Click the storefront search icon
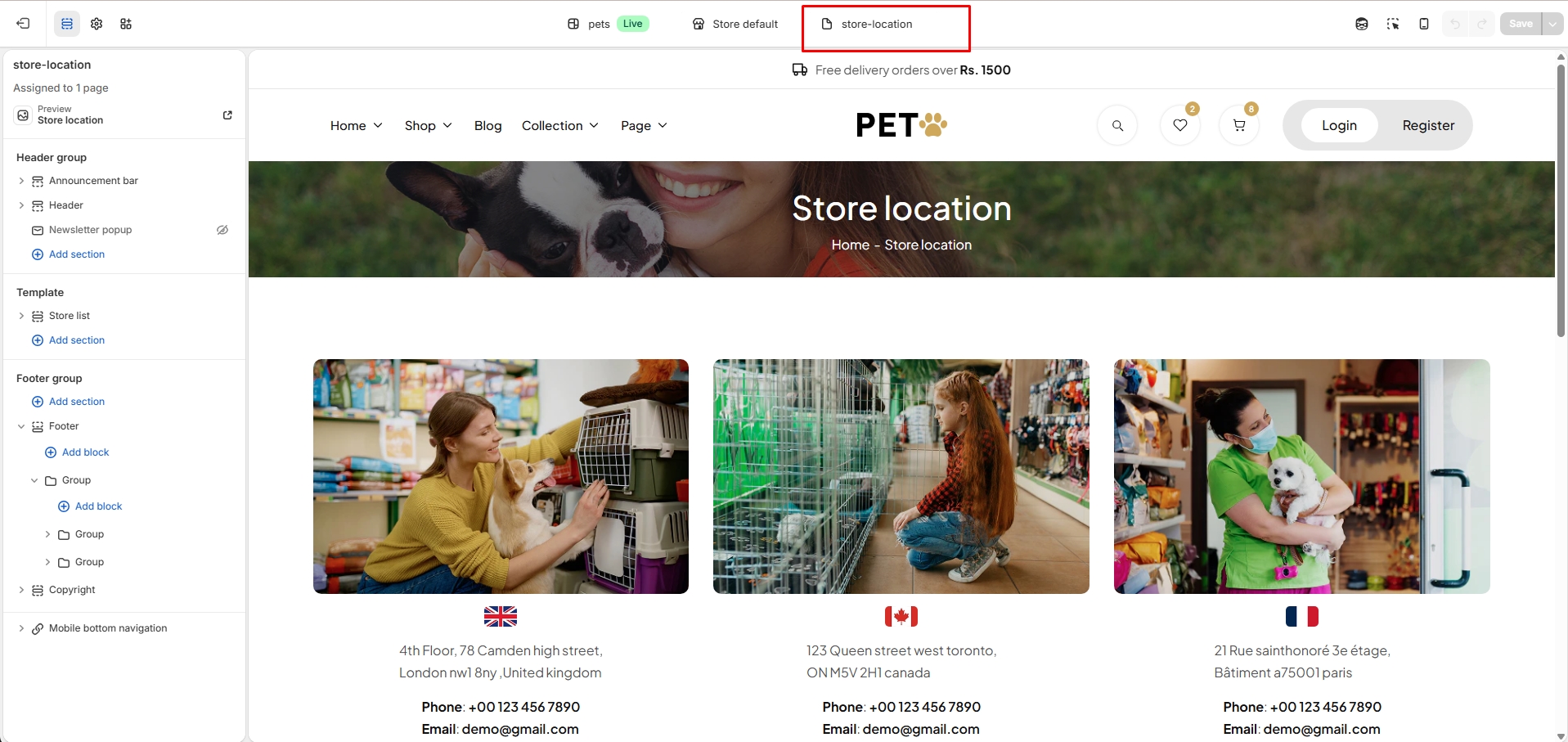This screenshot has width=1568, height=742. coord(1117,125)
